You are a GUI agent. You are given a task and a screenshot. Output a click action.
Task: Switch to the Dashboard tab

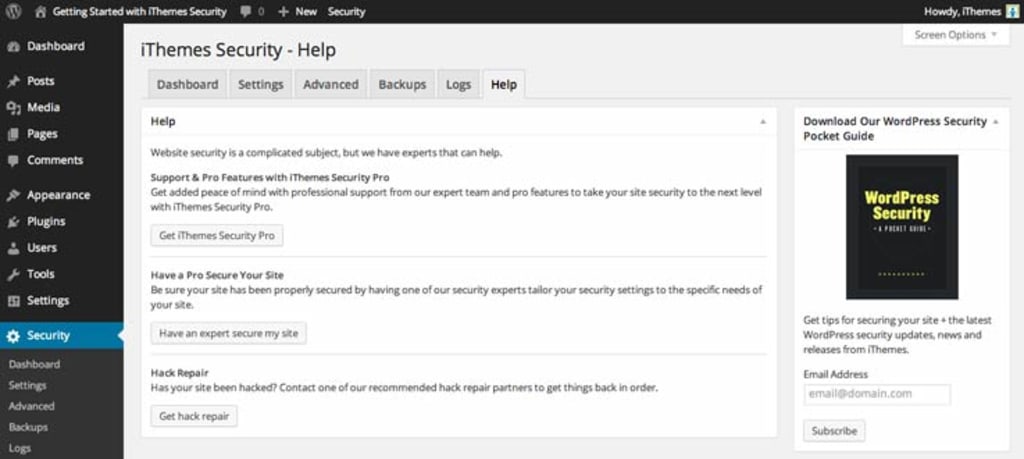pyautogui.click(x=187, y=84)
